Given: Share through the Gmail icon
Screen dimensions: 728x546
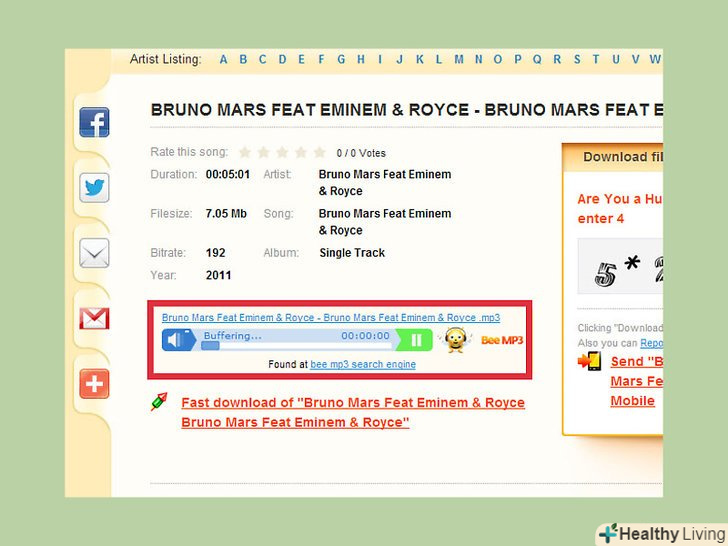Looking at the screenshot, I should point(94,318).
